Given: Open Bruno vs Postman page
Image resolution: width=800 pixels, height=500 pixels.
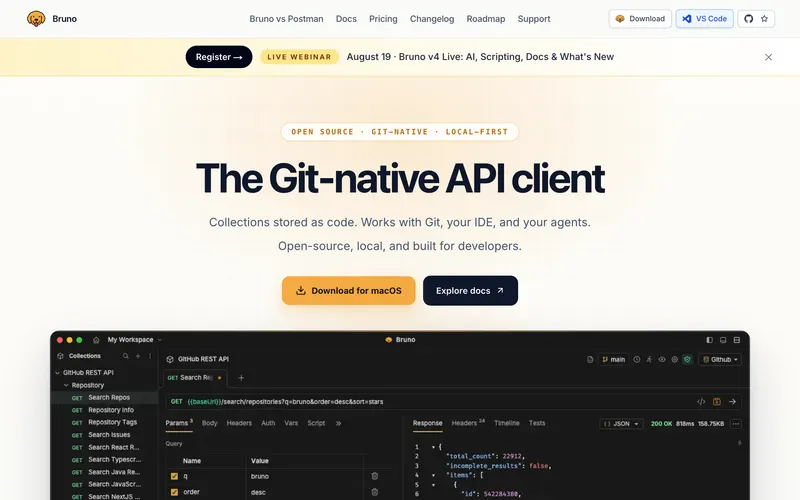Looking at the screenshot, I should click(x=286, y=19).
